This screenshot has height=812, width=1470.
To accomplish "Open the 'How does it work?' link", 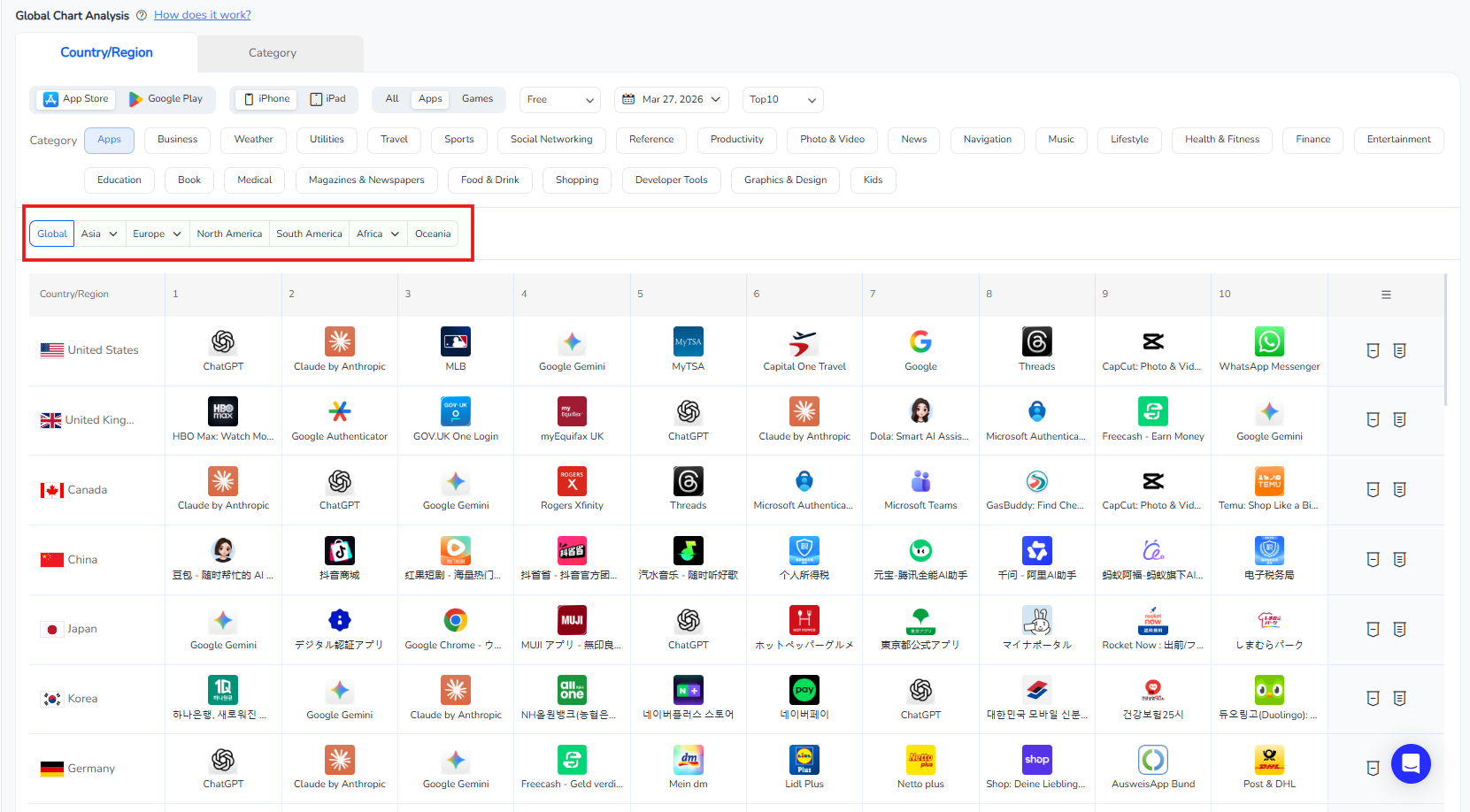I will (x=203, y=15).
